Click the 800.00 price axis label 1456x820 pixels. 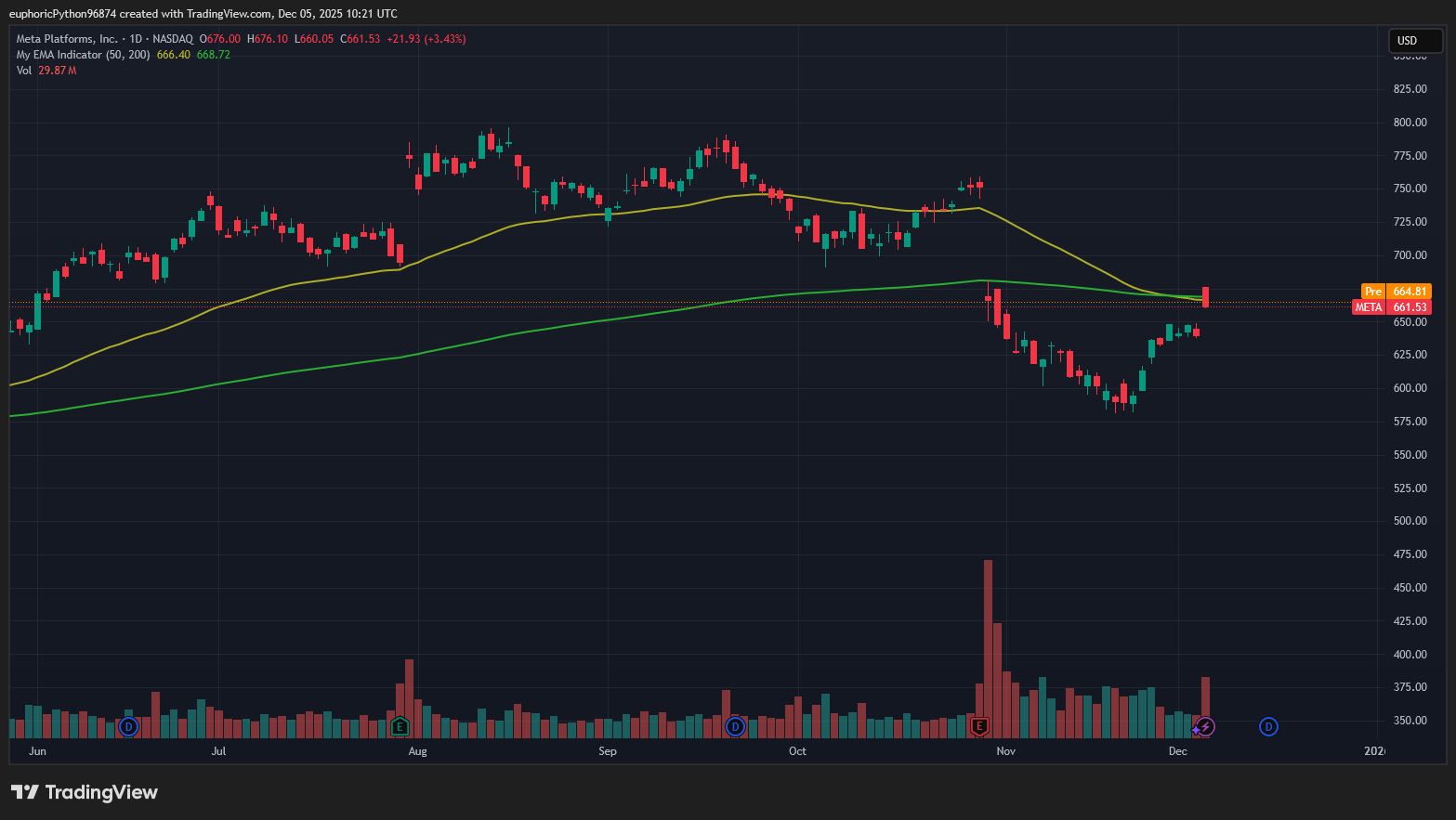point(1410,123)
